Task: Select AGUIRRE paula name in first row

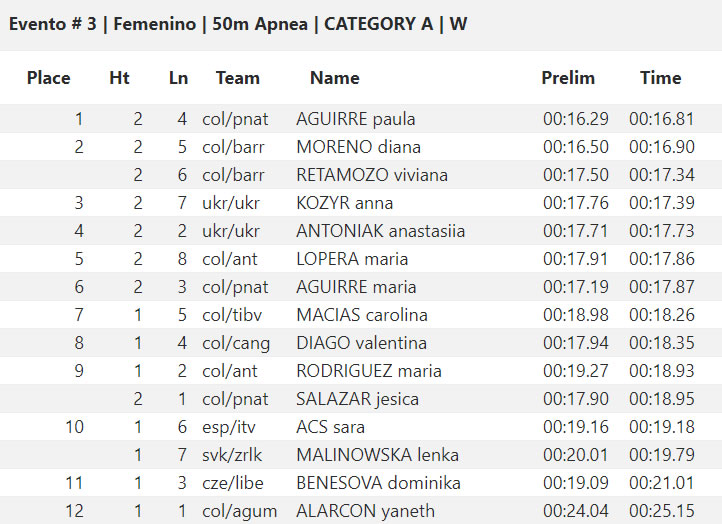Action: (x=355, y=119)
